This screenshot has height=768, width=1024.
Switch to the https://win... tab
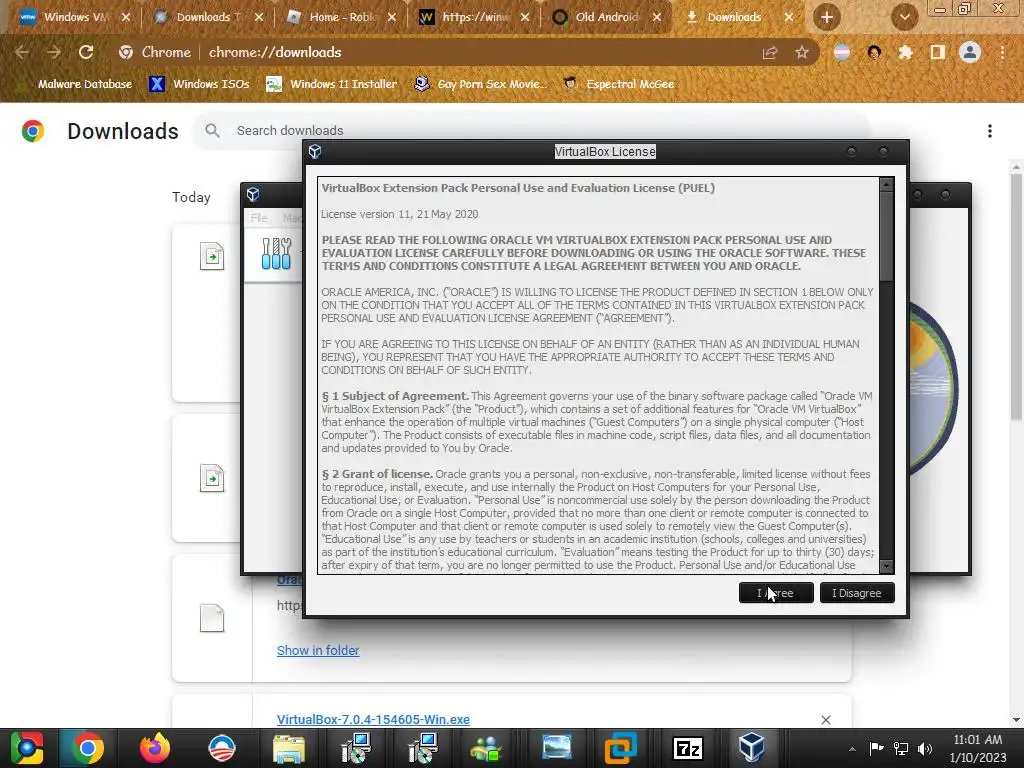click(474, 17)
